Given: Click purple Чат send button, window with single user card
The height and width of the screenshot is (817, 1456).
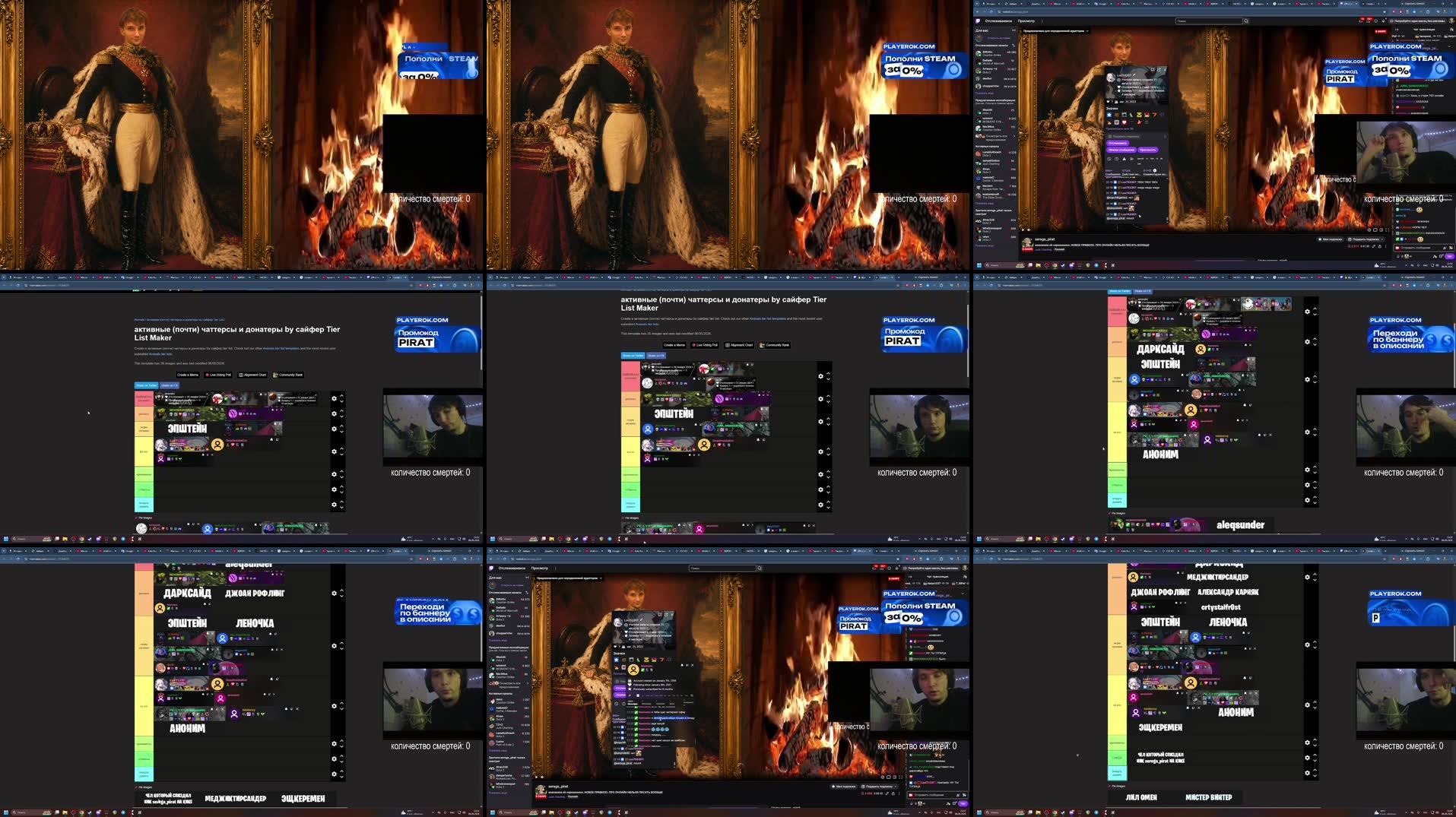Looking at the screenshot, I should (x=1450, y=256).
